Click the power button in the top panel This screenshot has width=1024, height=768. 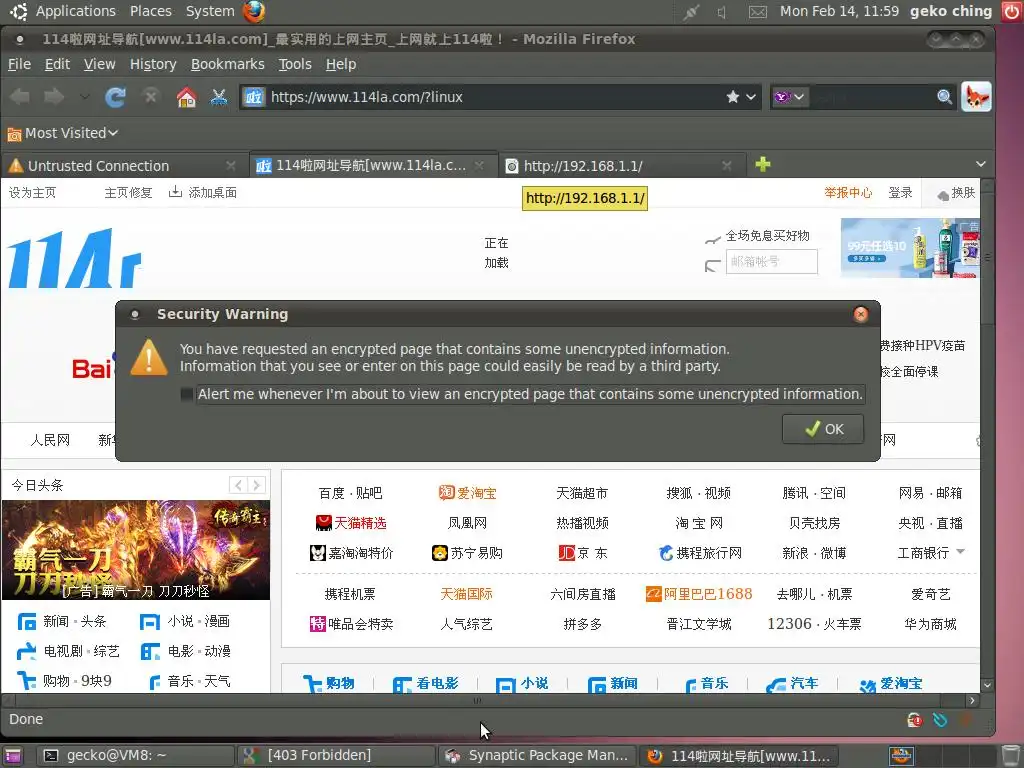(x=1012, y=11)
